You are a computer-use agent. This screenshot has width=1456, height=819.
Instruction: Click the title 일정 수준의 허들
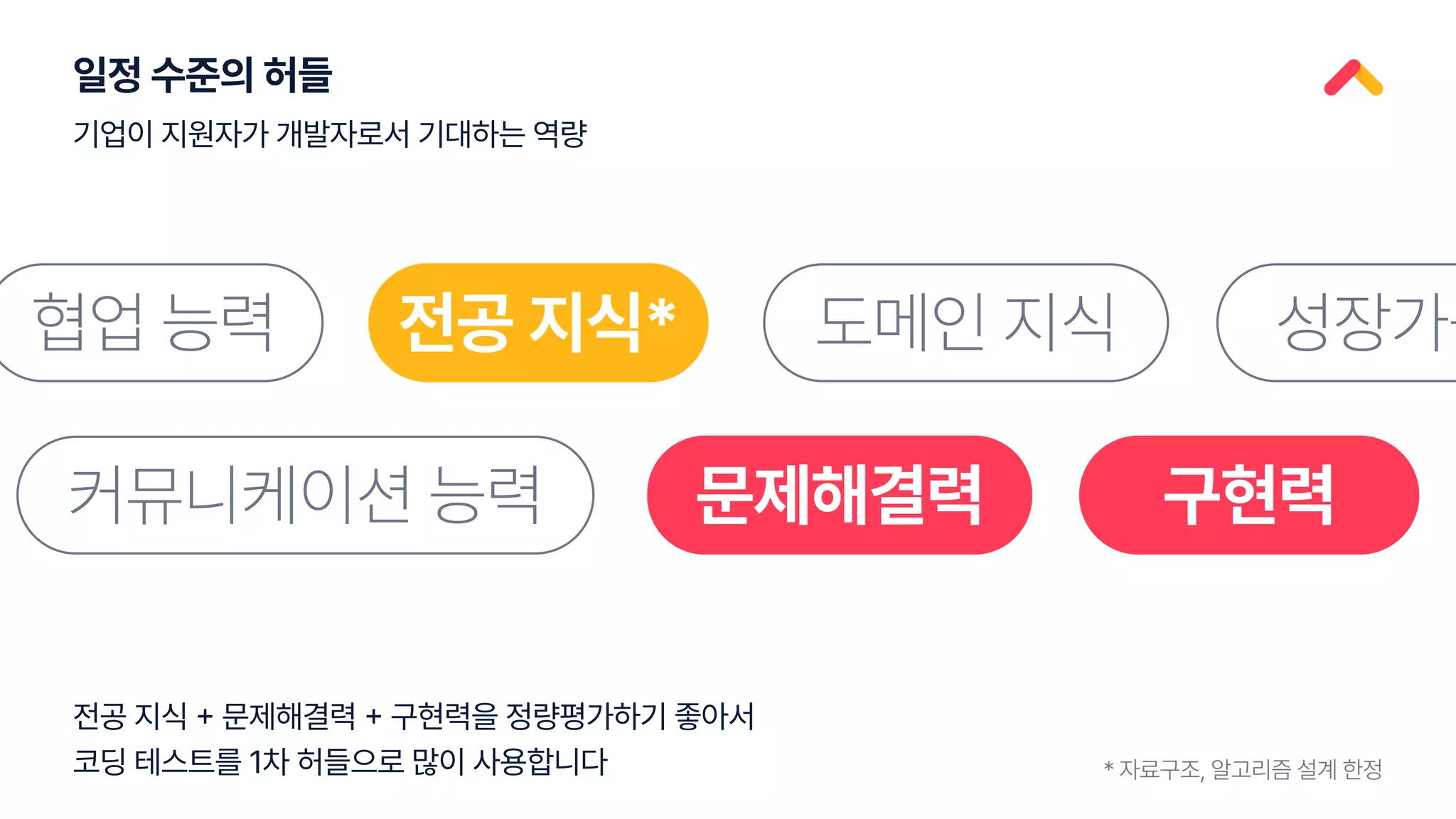203,75
